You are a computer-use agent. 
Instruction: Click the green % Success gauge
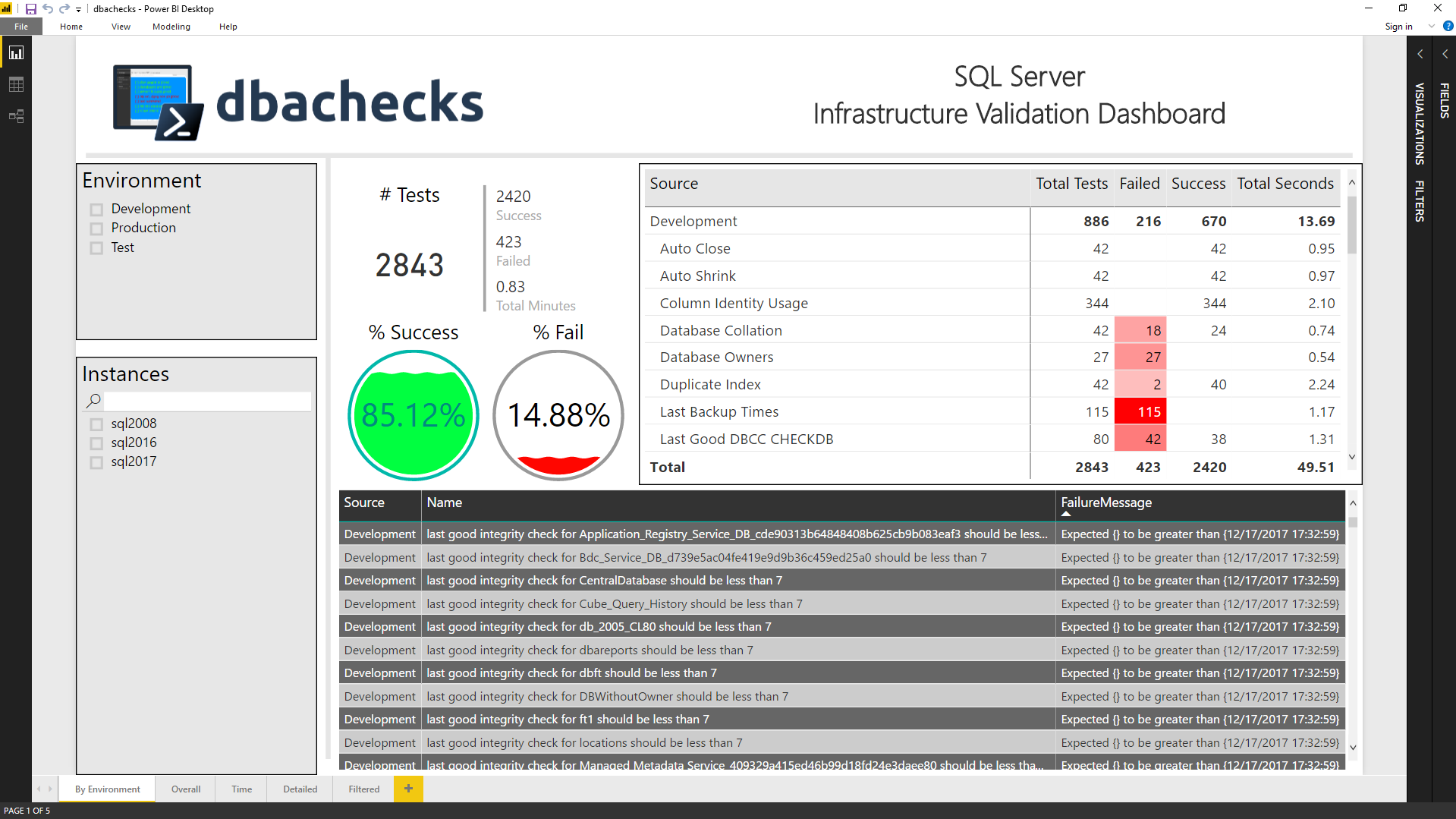414,415
